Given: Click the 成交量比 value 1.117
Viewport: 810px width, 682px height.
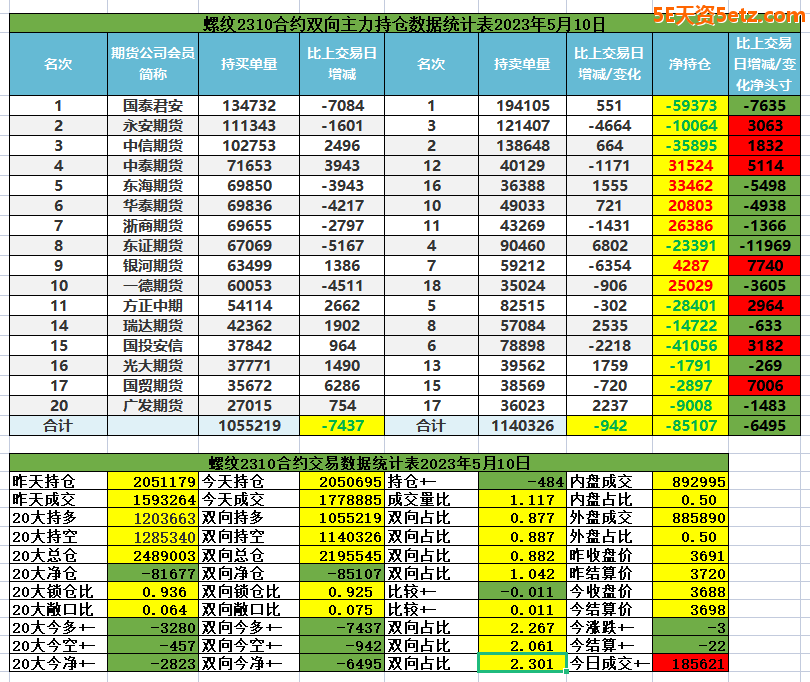Looking at the screenshot, I should (x=523, y=500).
